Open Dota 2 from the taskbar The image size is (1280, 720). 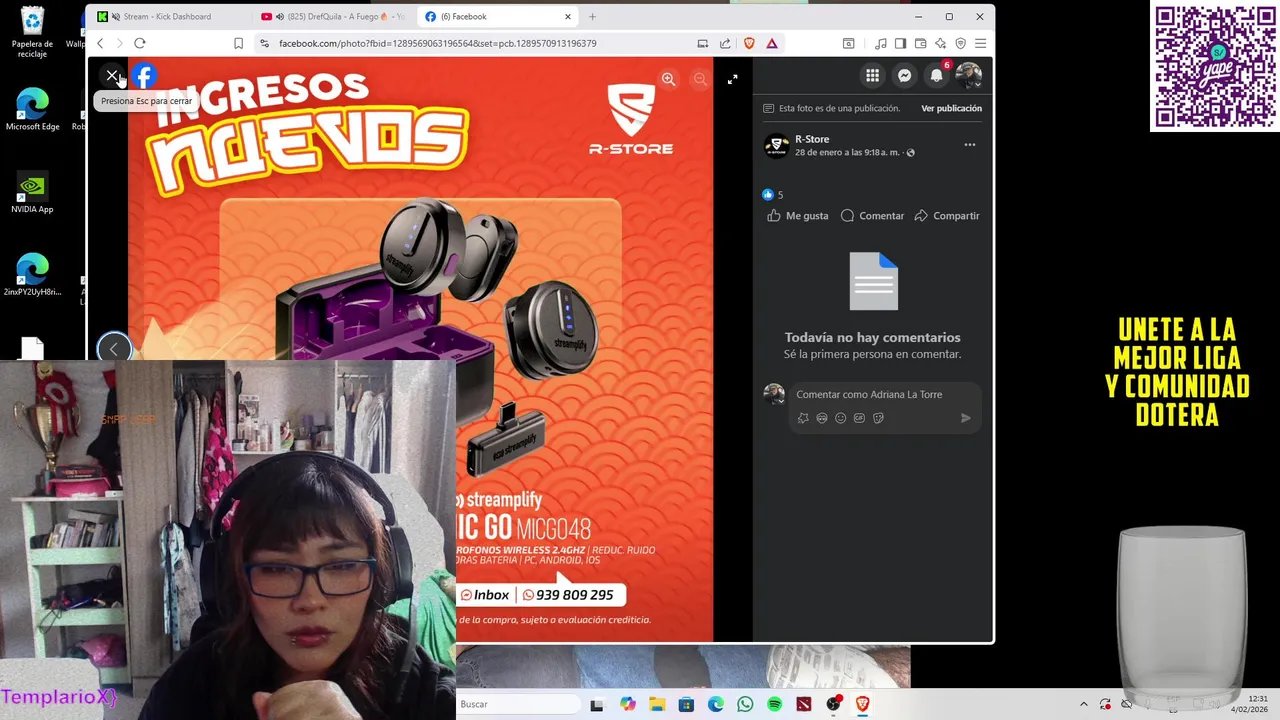pos(804,705)
